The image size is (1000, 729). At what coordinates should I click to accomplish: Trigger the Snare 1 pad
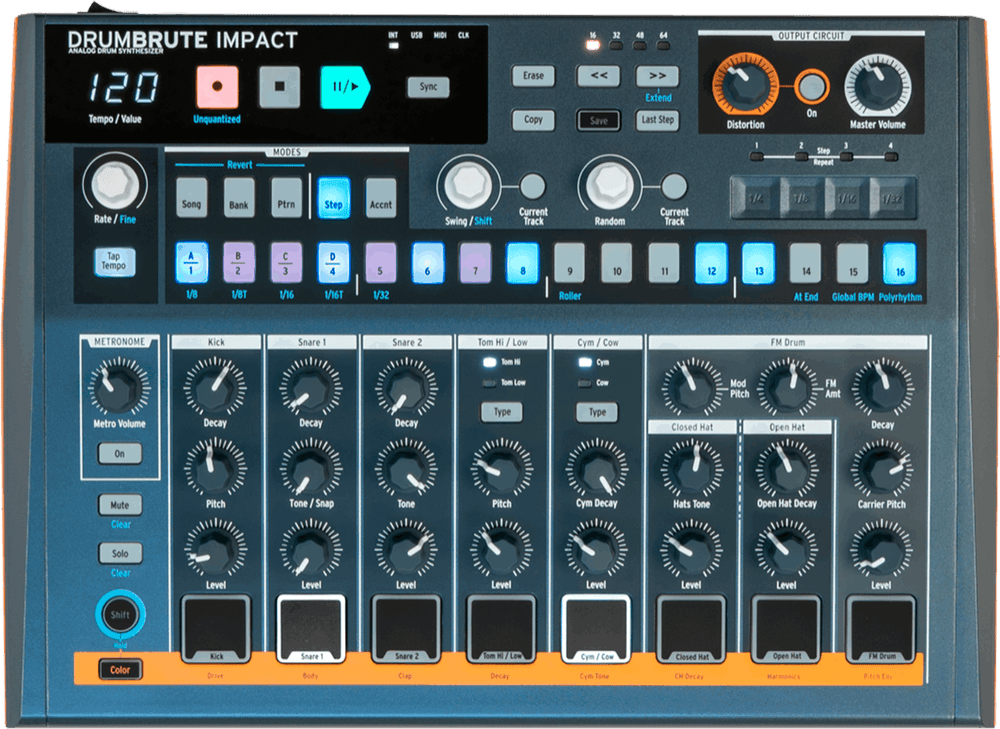pos(311,630)
